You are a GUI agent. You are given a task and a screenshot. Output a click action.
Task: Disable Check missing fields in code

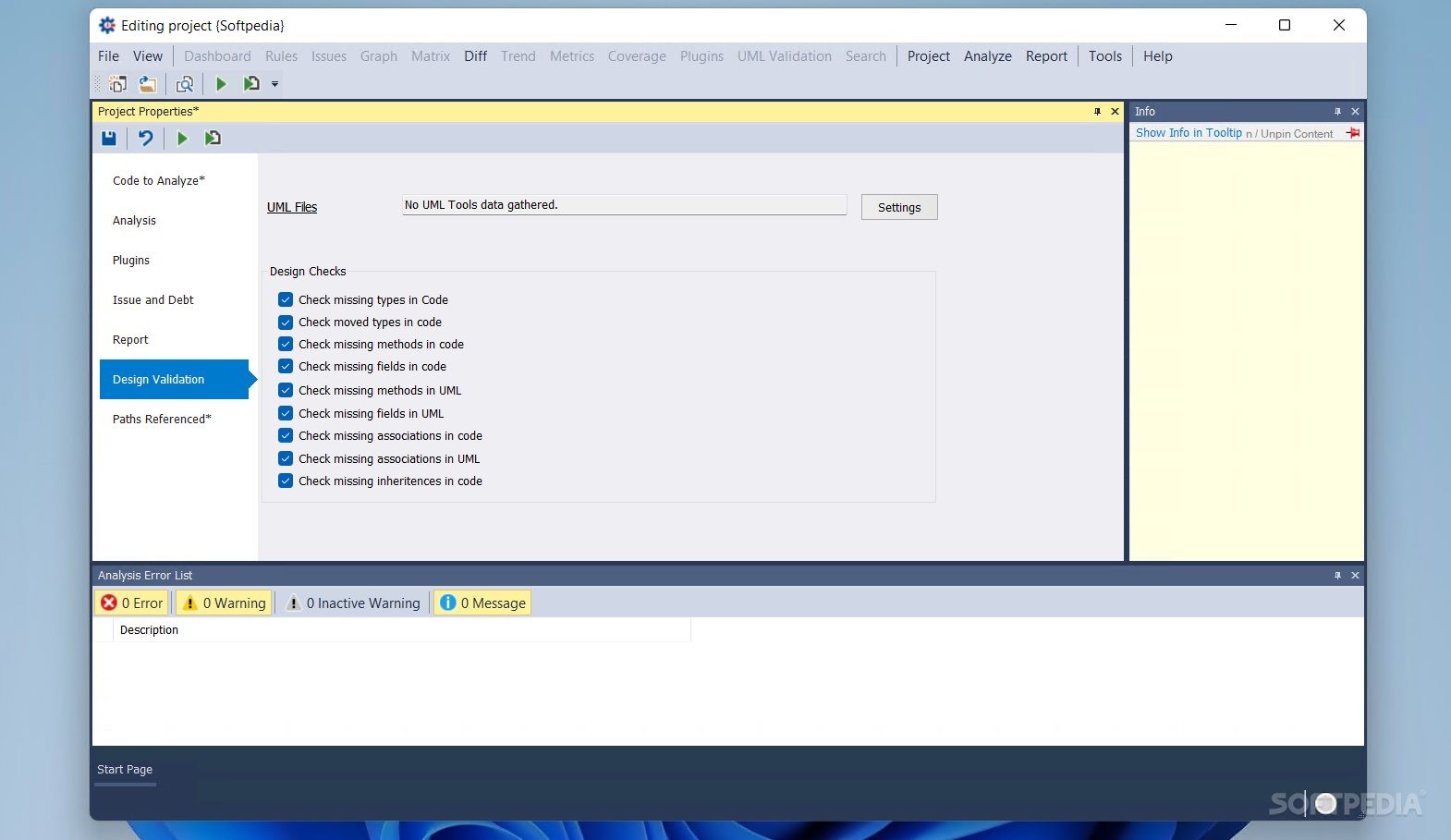[286, 366]
